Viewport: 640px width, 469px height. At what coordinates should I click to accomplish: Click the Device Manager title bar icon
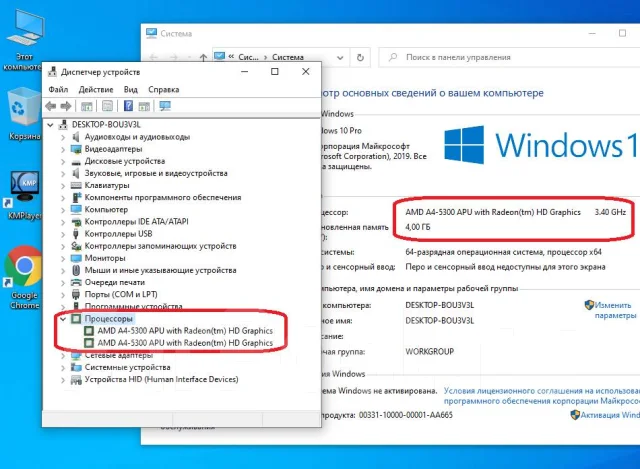[52, 72]
